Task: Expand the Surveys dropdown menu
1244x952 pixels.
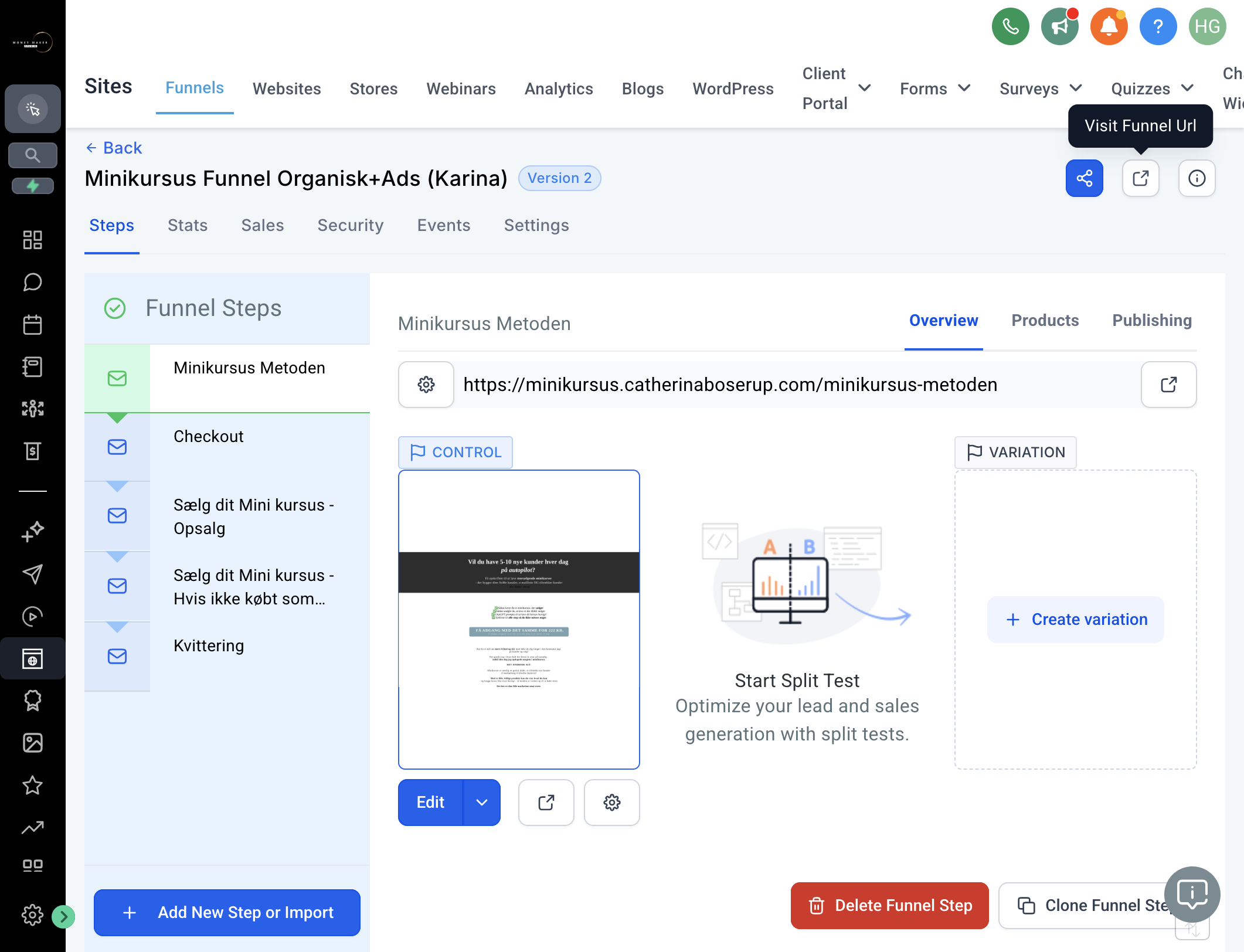Action: (x=1075, y=89)
